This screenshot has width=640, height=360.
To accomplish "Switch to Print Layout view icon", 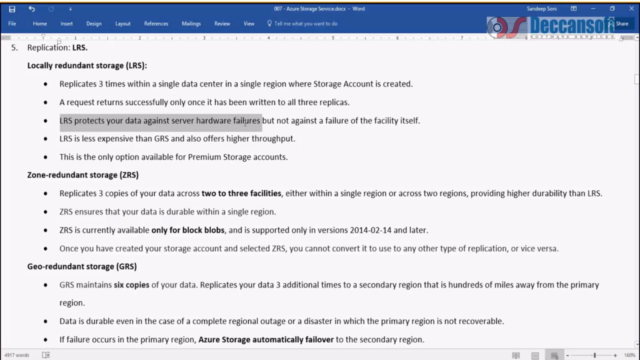I will click(535, 356).
